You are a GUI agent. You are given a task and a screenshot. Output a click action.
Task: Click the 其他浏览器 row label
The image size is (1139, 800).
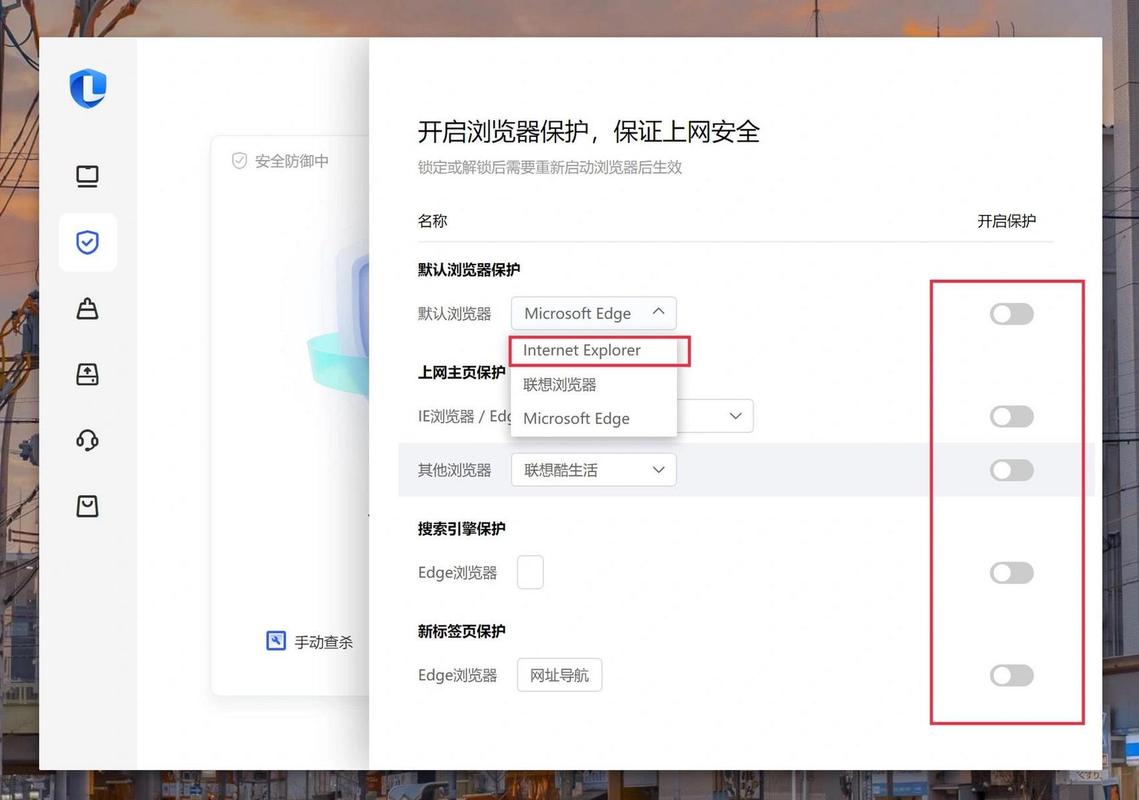tap(454, 470)
